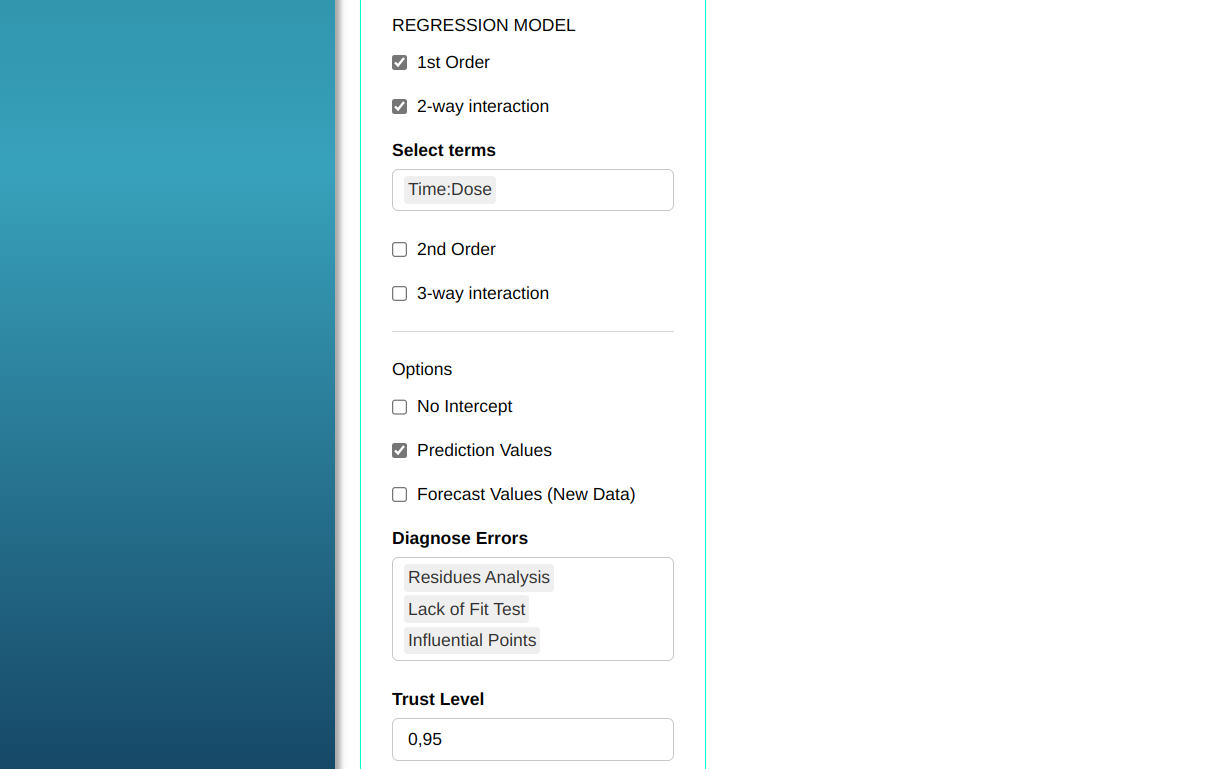This screenshot has width=1222, height=769.
Task: Select the Lack of Fit Test tag
Action: click(x=466, y=609)
